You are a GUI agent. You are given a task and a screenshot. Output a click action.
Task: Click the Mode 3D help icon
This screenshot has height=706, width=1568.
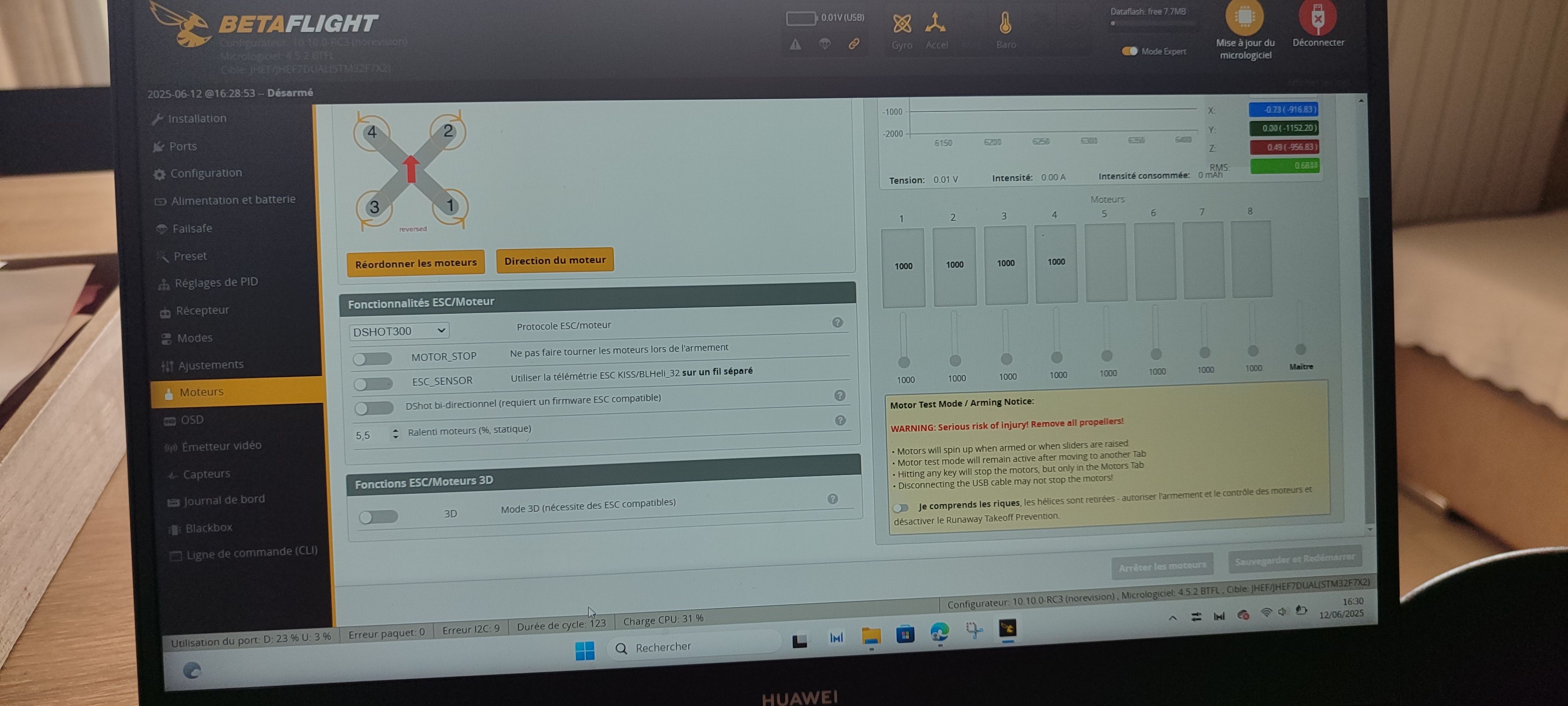pyautogui.click(x=833, y=500)
